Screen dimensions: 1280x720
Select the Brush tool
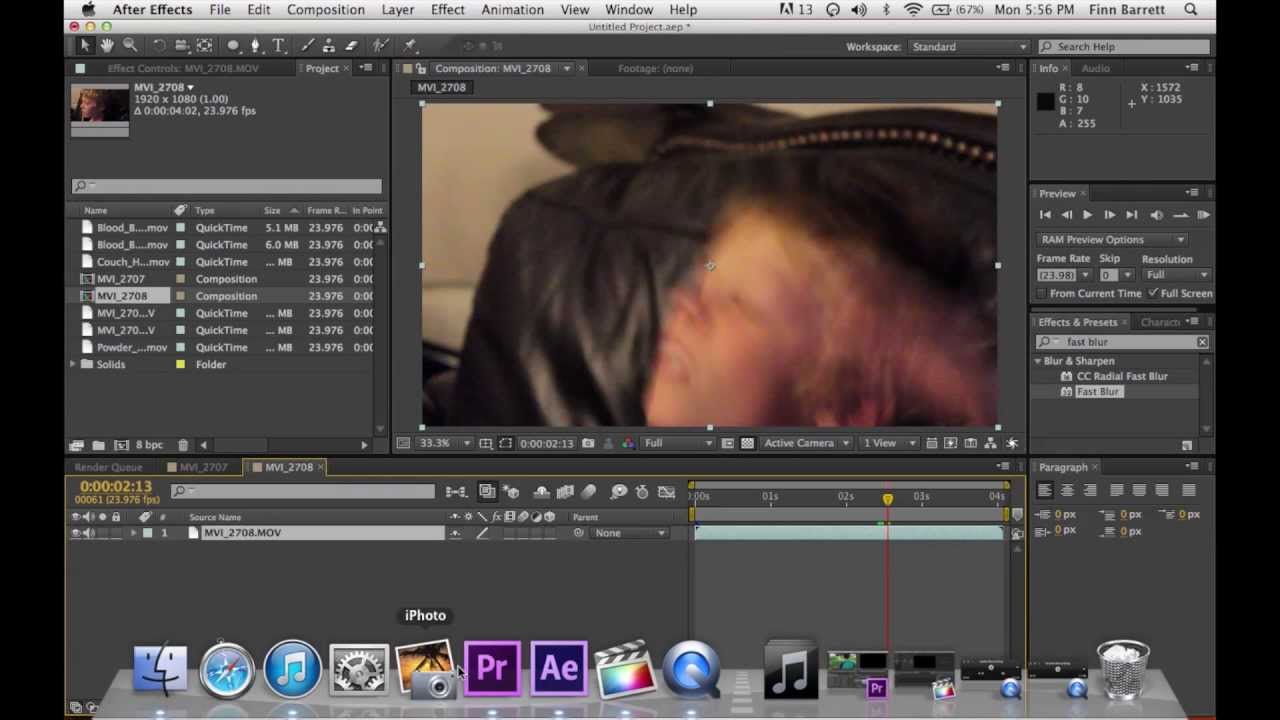(307, 46)
